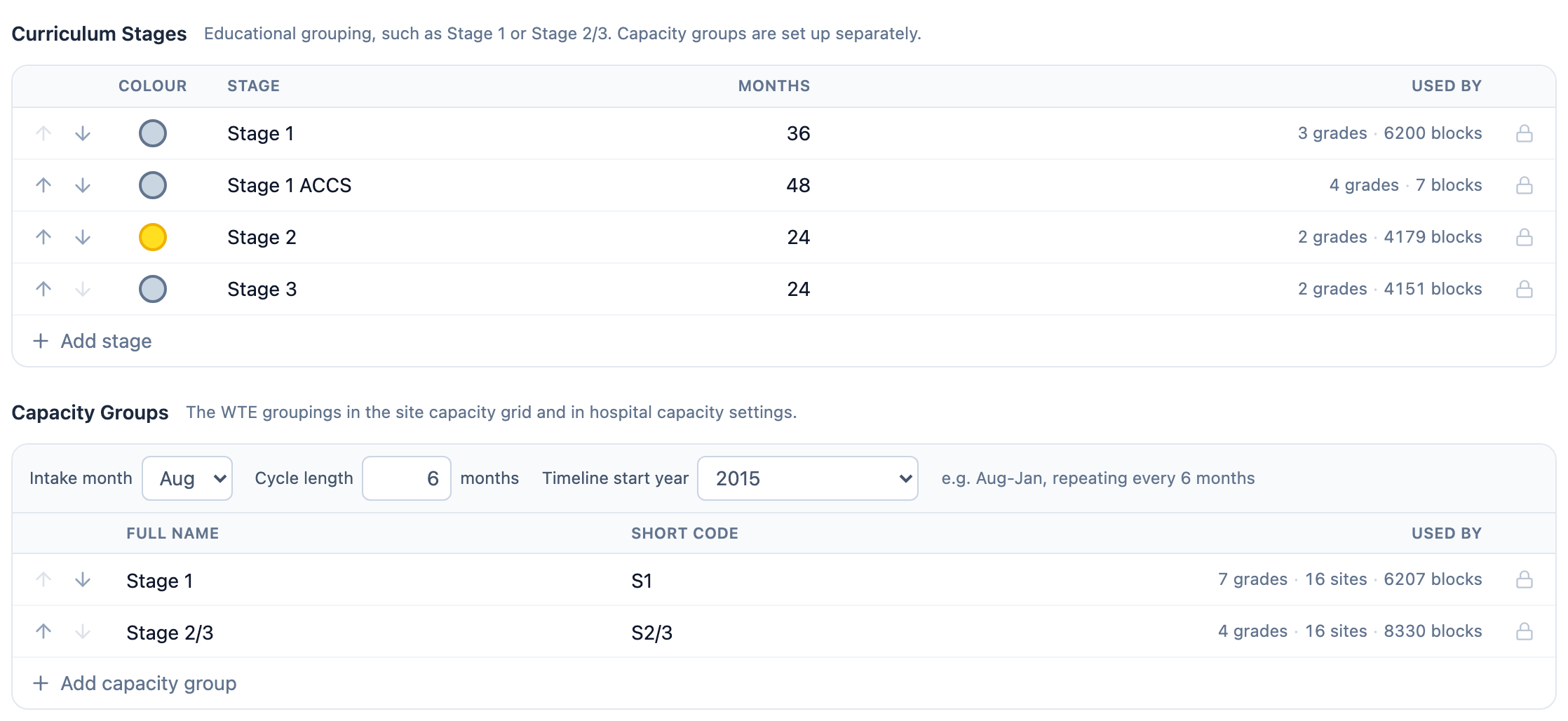Image resolution: width=1568 pixels, height=721 pixels.
Task: Move Stage 2 row down
Action: coord(83,237)
